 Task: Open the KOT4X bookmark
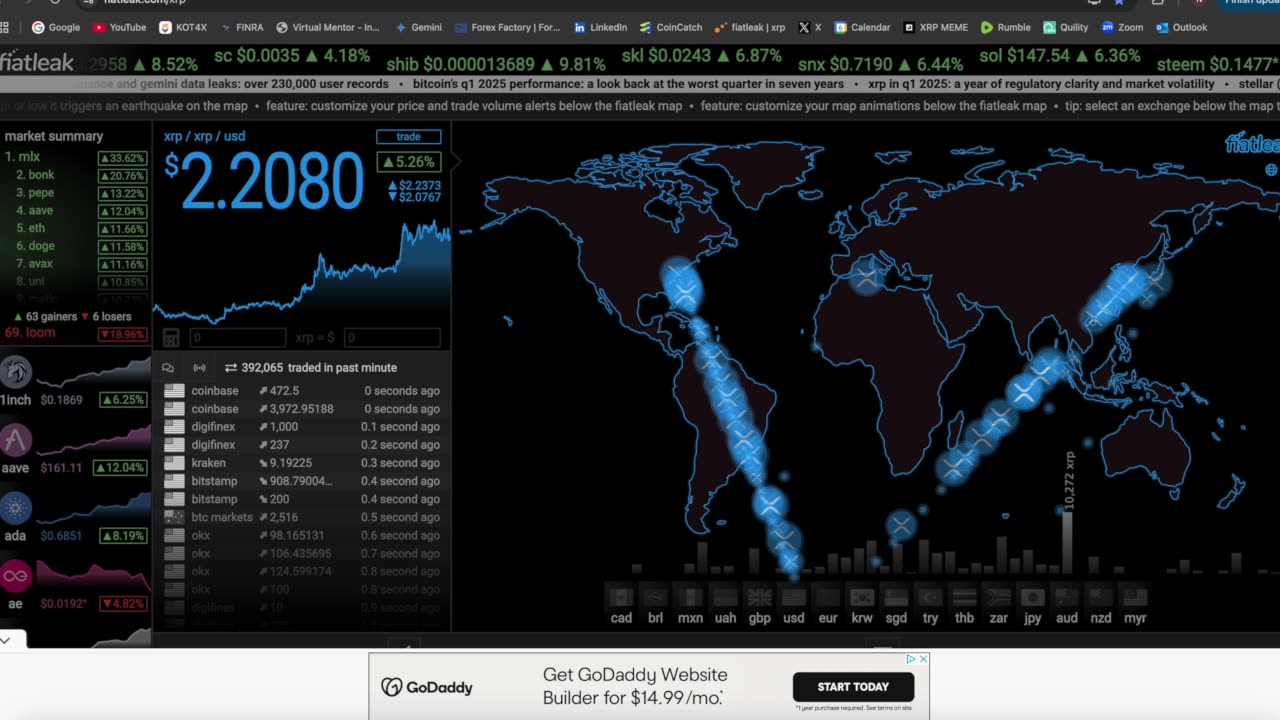pyautogui.click(x=183, y=27)
